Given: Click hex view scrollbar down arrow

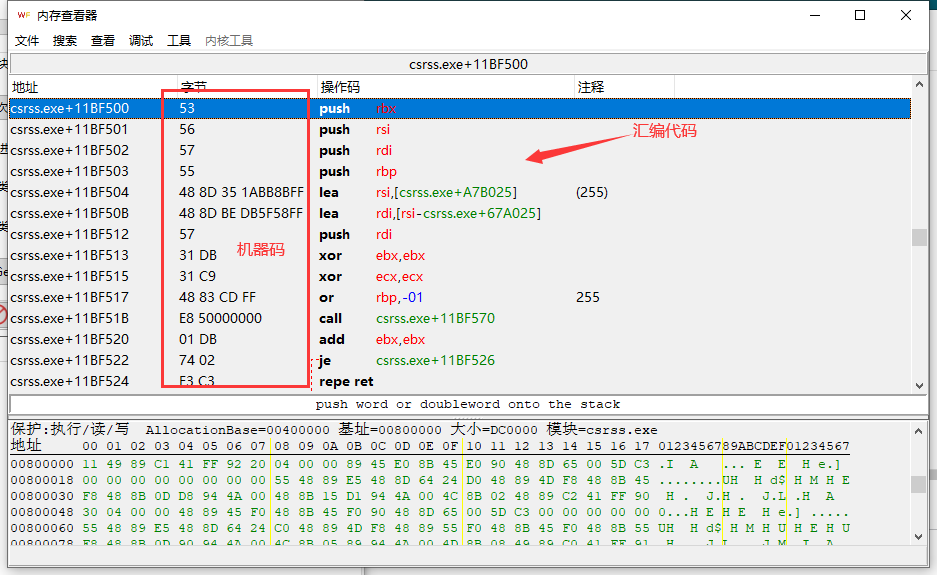Looking at the screenshot, I should click(x=919, y=536).
